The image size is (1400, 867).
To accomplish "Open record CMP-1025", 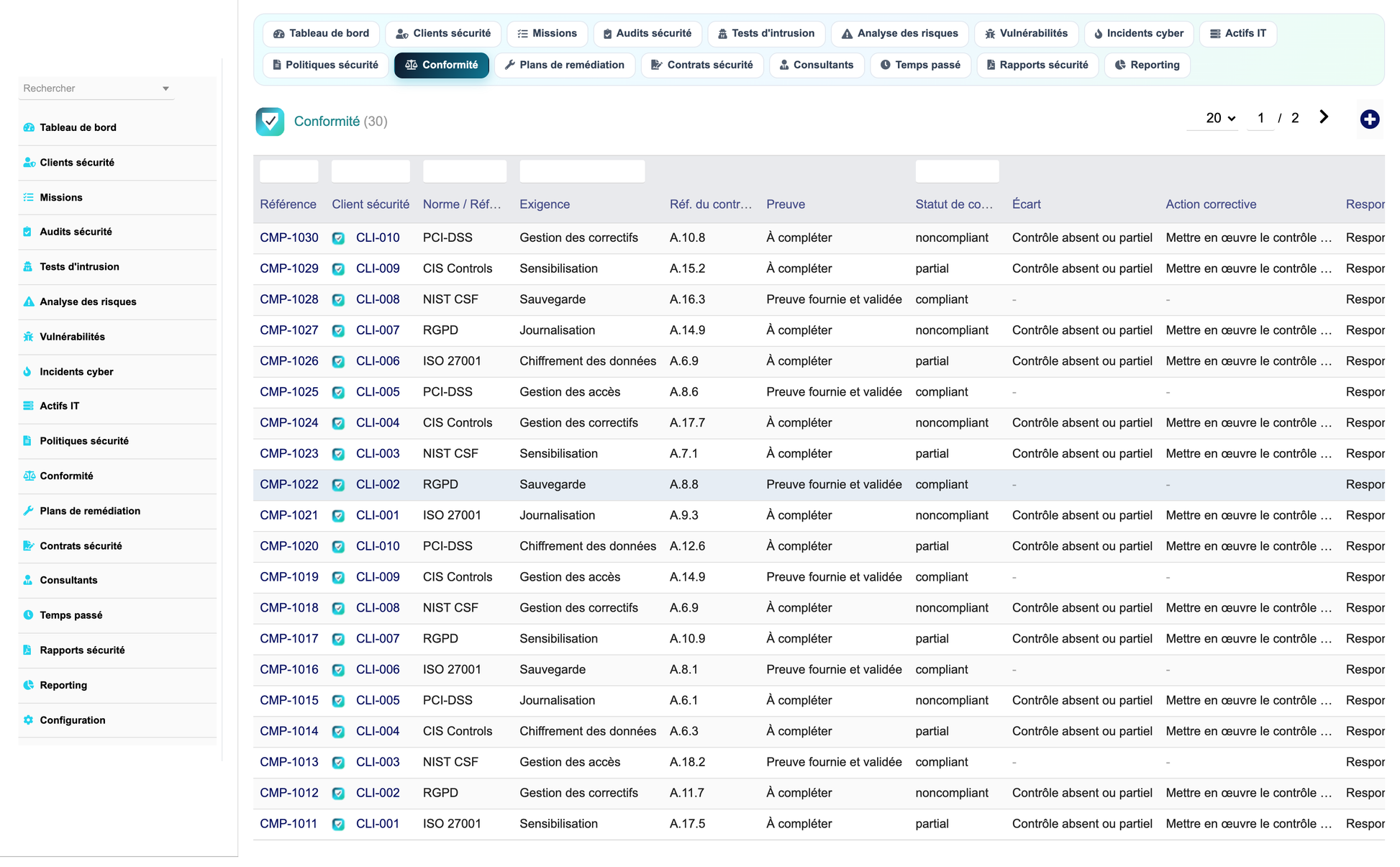I will pyautogui.click(x=289, y=392).
